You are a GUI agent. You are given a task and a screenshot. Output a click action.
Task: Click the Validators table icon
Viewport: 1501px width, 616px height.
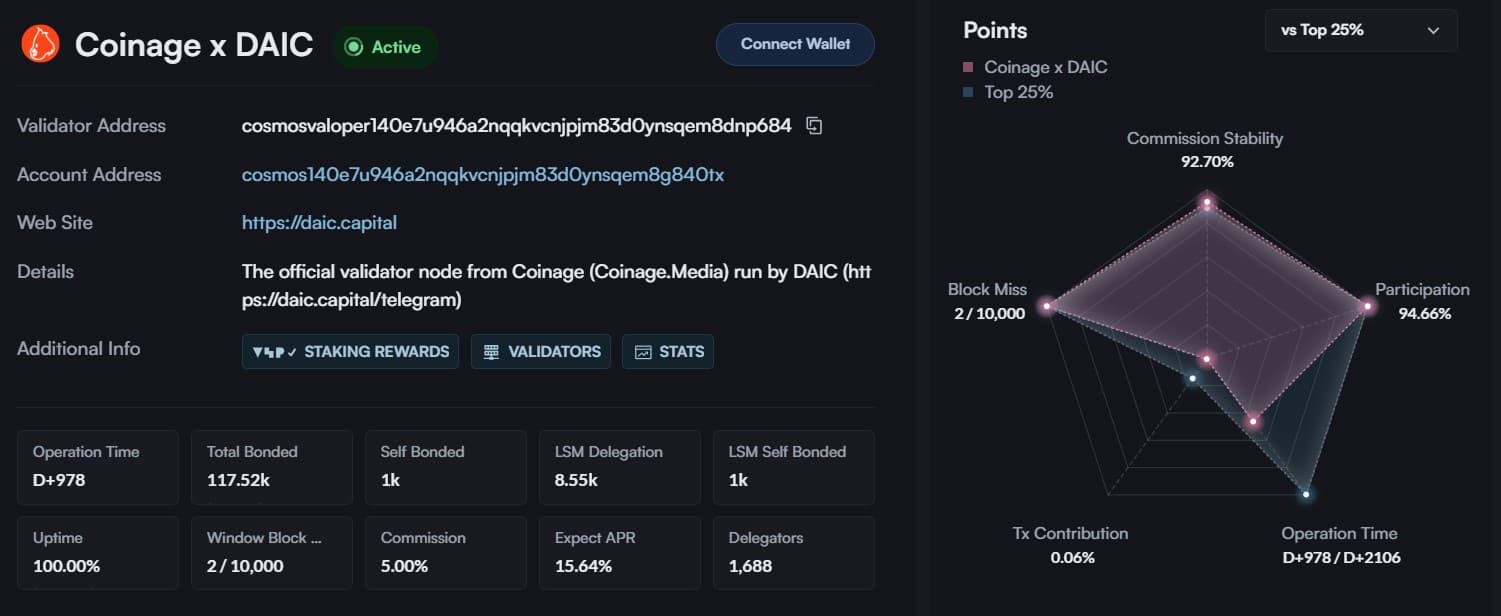point(491,352)
